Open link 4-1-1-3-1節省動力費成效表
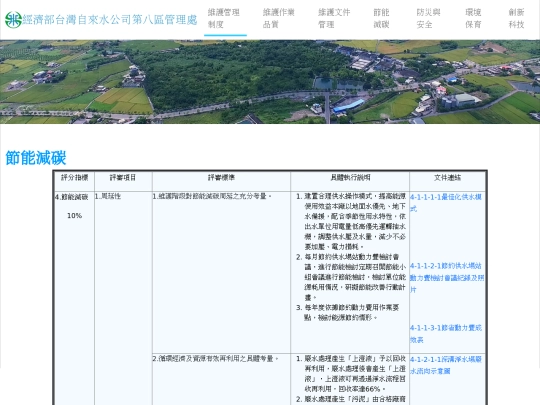Image resolution: width=540 pixels, height=405 pixels. [446, 334]
